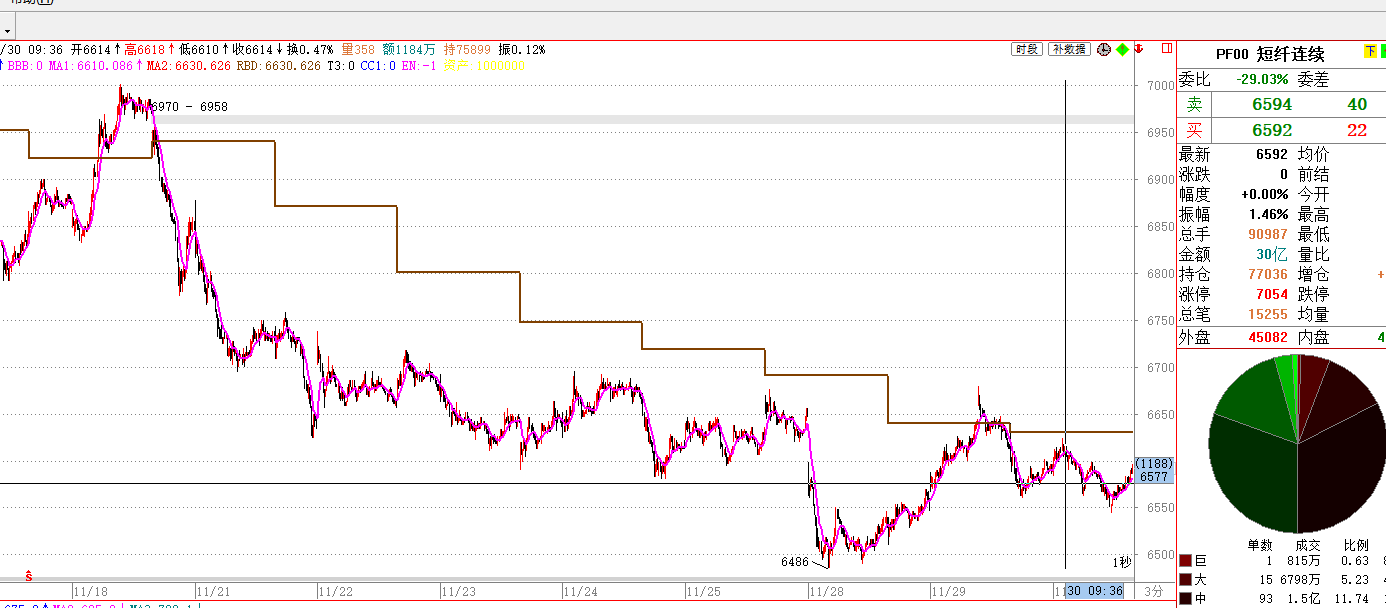The image size is (1386, 608).
Task: Click the order flow pie chart
Action: 1297,443
